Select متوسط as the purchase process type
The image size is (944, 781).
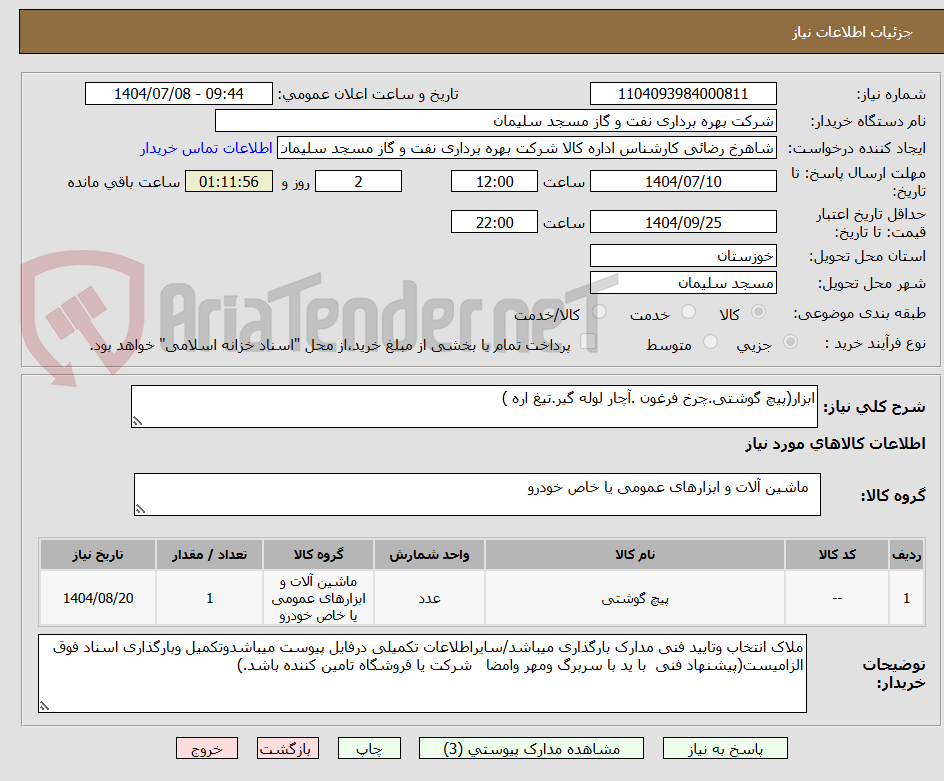(711, 341)
